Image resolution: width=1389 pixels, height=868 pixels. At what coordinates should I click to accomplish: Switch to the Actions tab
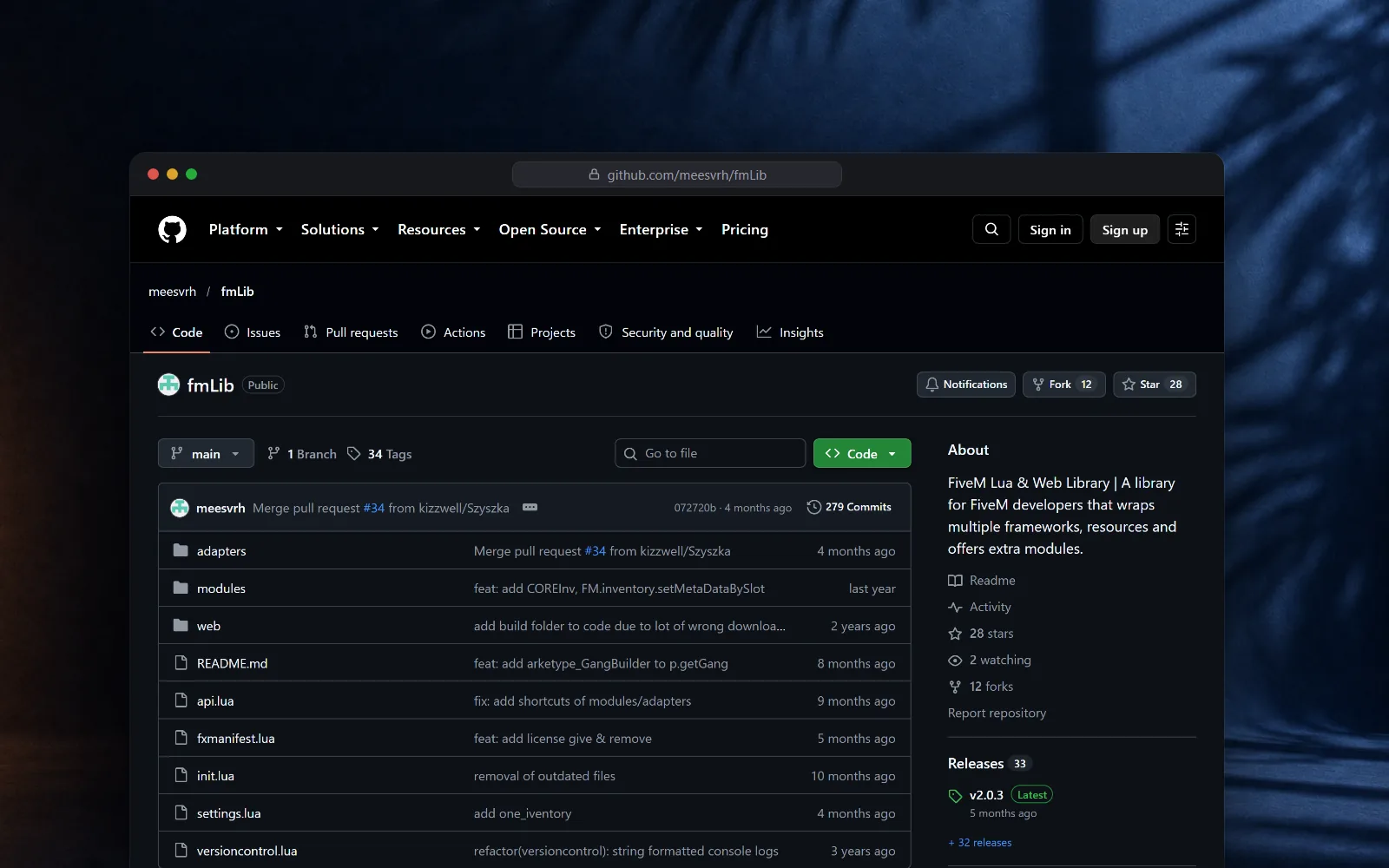[x=453, y=332]
